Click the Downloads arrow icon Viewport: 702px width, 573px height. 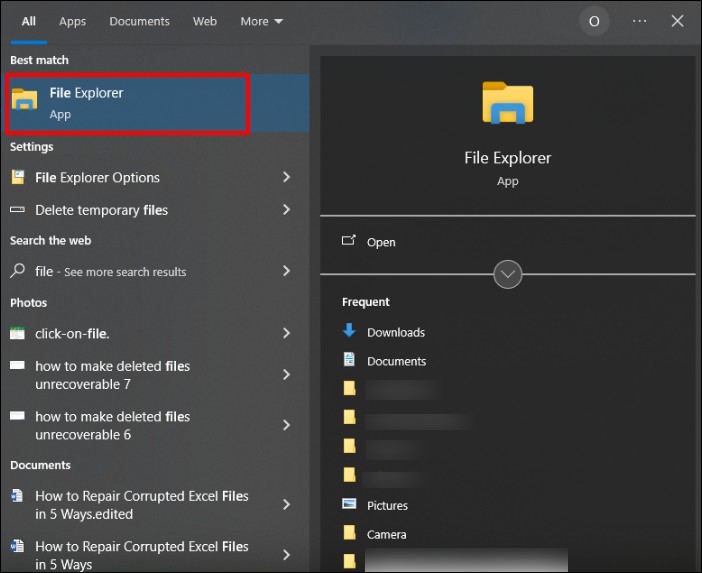click(x=349, y=331)
